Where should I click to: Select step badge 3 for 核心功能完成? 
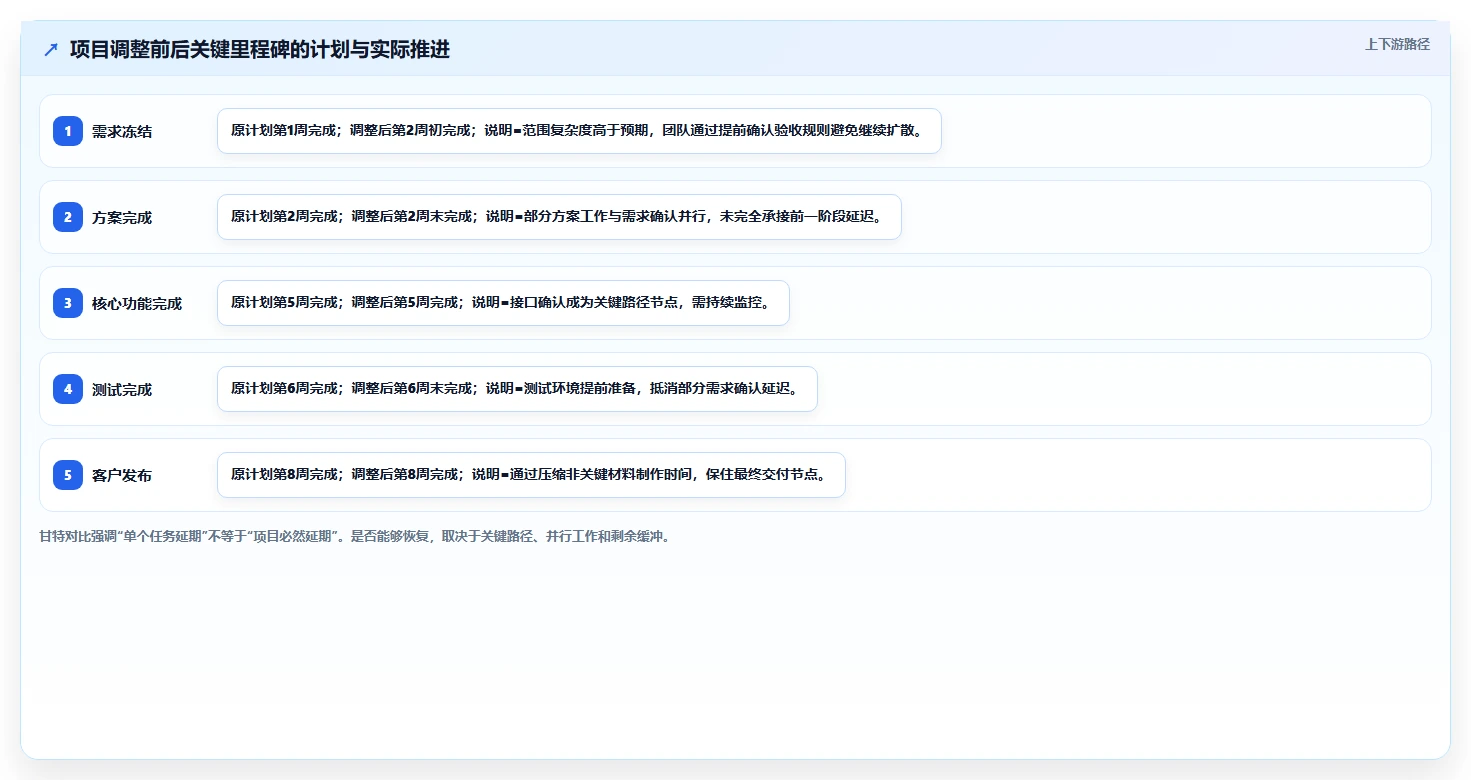coord(68,303)
